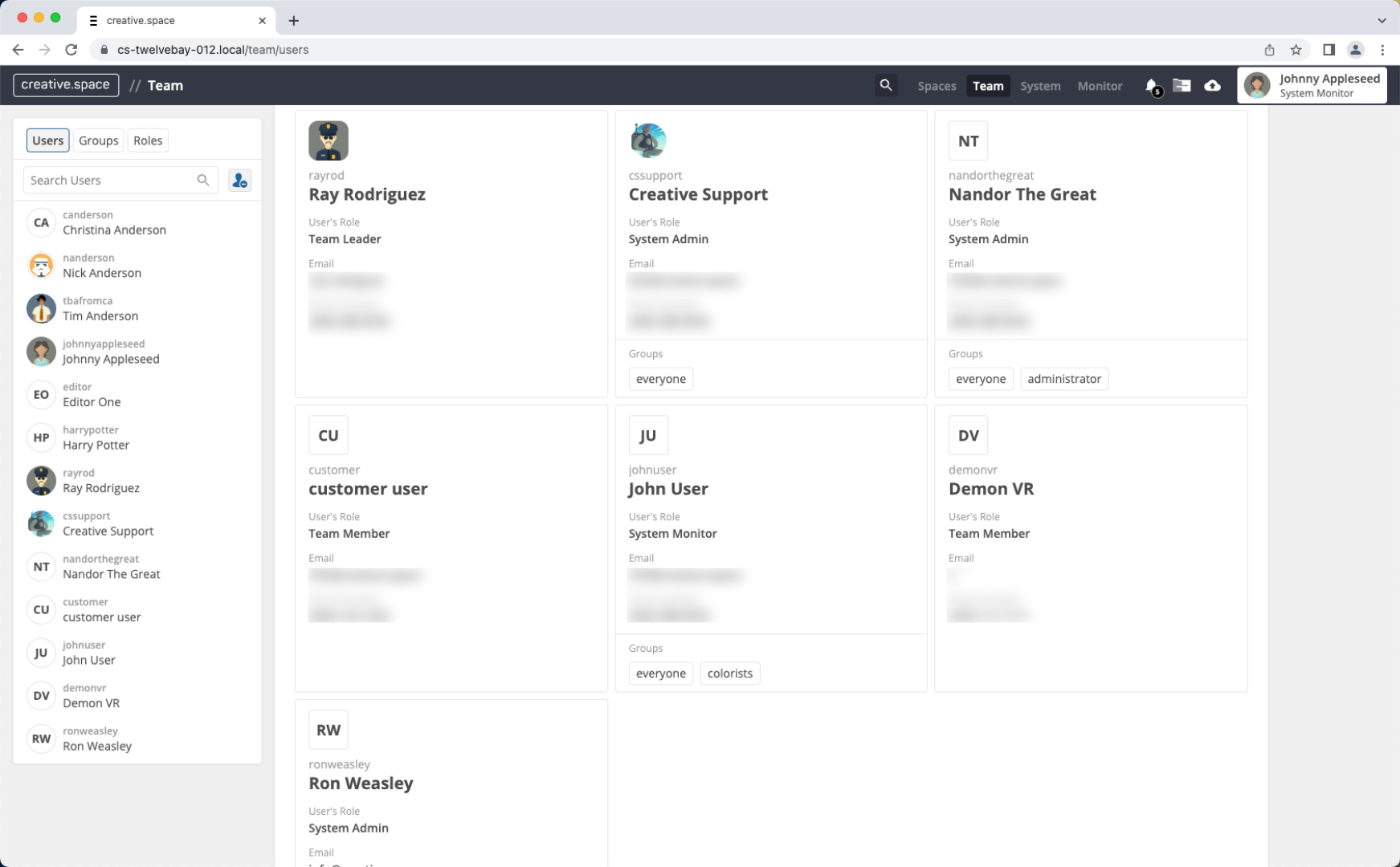The width and height of the screenshot is (1400, 867).
Task: Click the browser share icon in address bar
Action: [x=1269, y=50]
